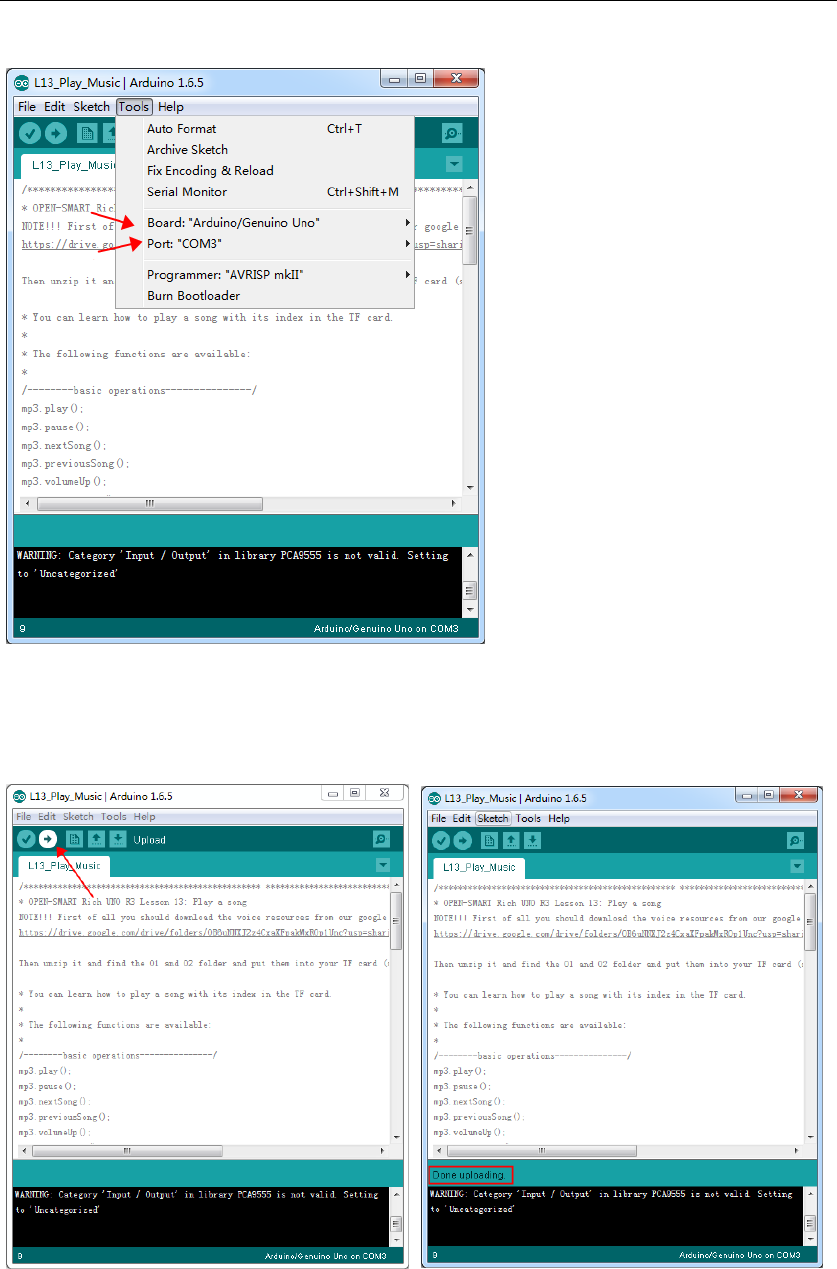
Task: Click Save sketch icon in Done uploading window
Action: (x=532, y=841)
